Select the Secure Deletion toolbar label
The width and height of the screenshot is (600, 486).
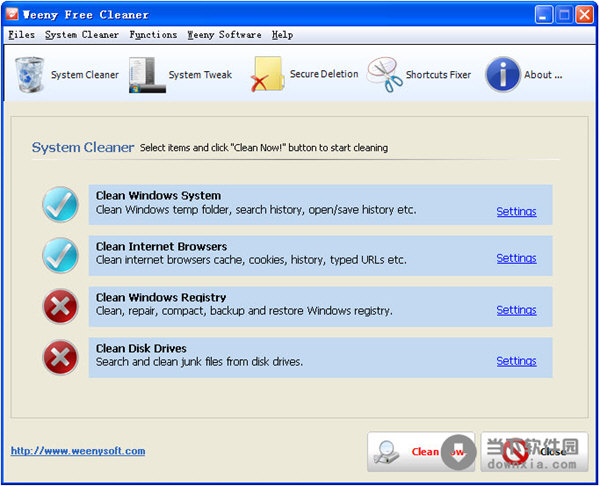click(324, 74)
